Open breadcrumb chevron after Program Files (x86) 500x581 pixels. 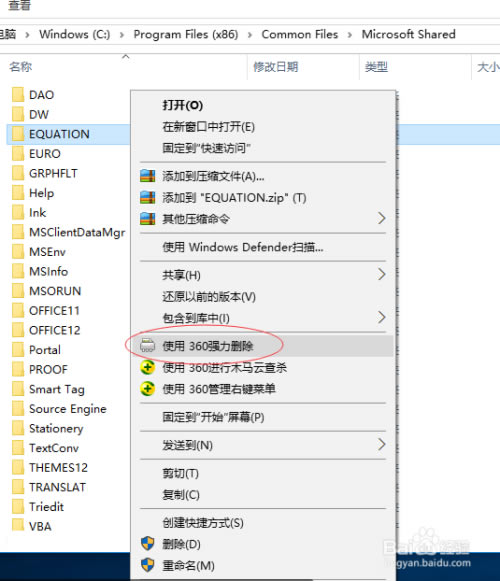tap(250, 35)
